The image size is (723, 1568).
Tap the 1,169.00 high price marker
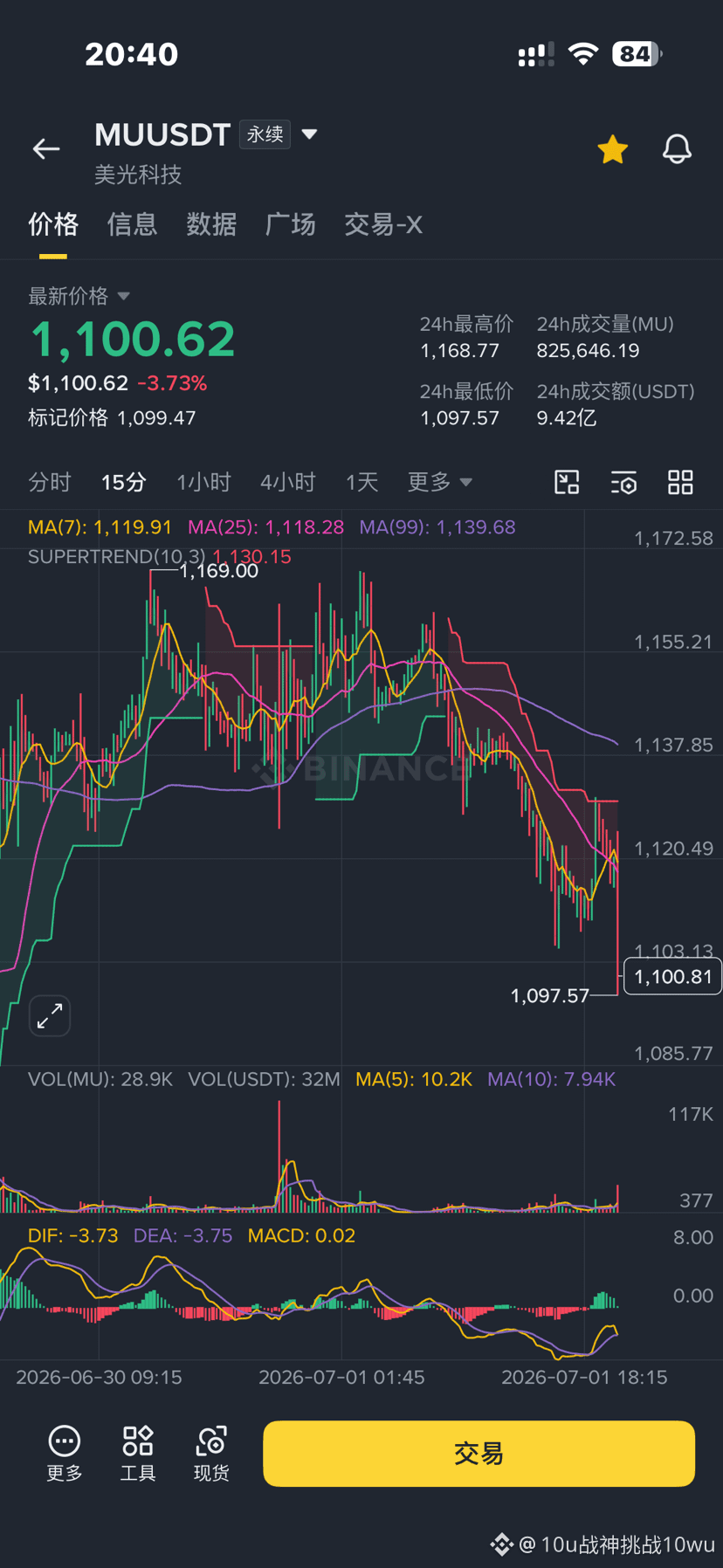218,571
